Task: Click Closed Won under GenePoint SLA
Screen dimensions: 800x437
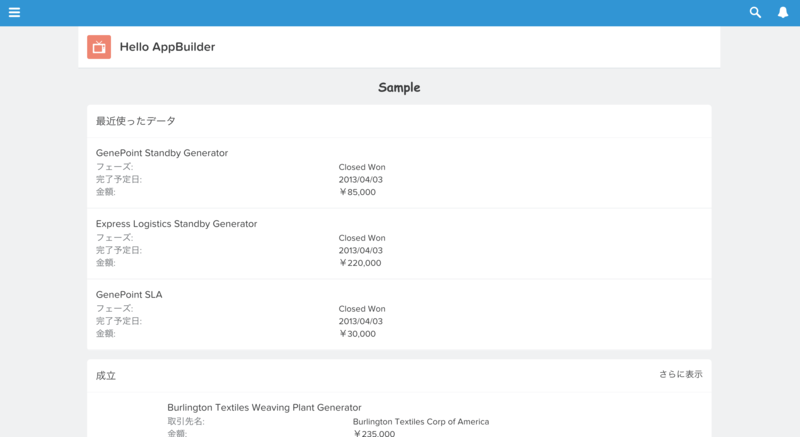Action: pos(362,309)
